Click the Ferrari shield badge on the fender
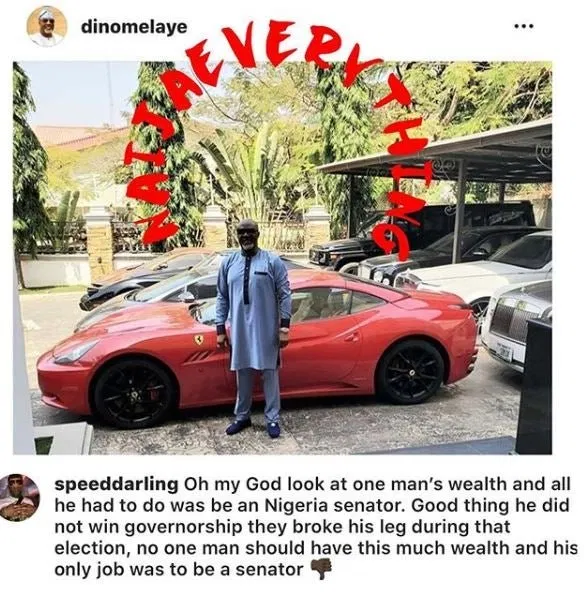This screenshot has width=584, height=595. pyautogui.click(x=200, y=340)
